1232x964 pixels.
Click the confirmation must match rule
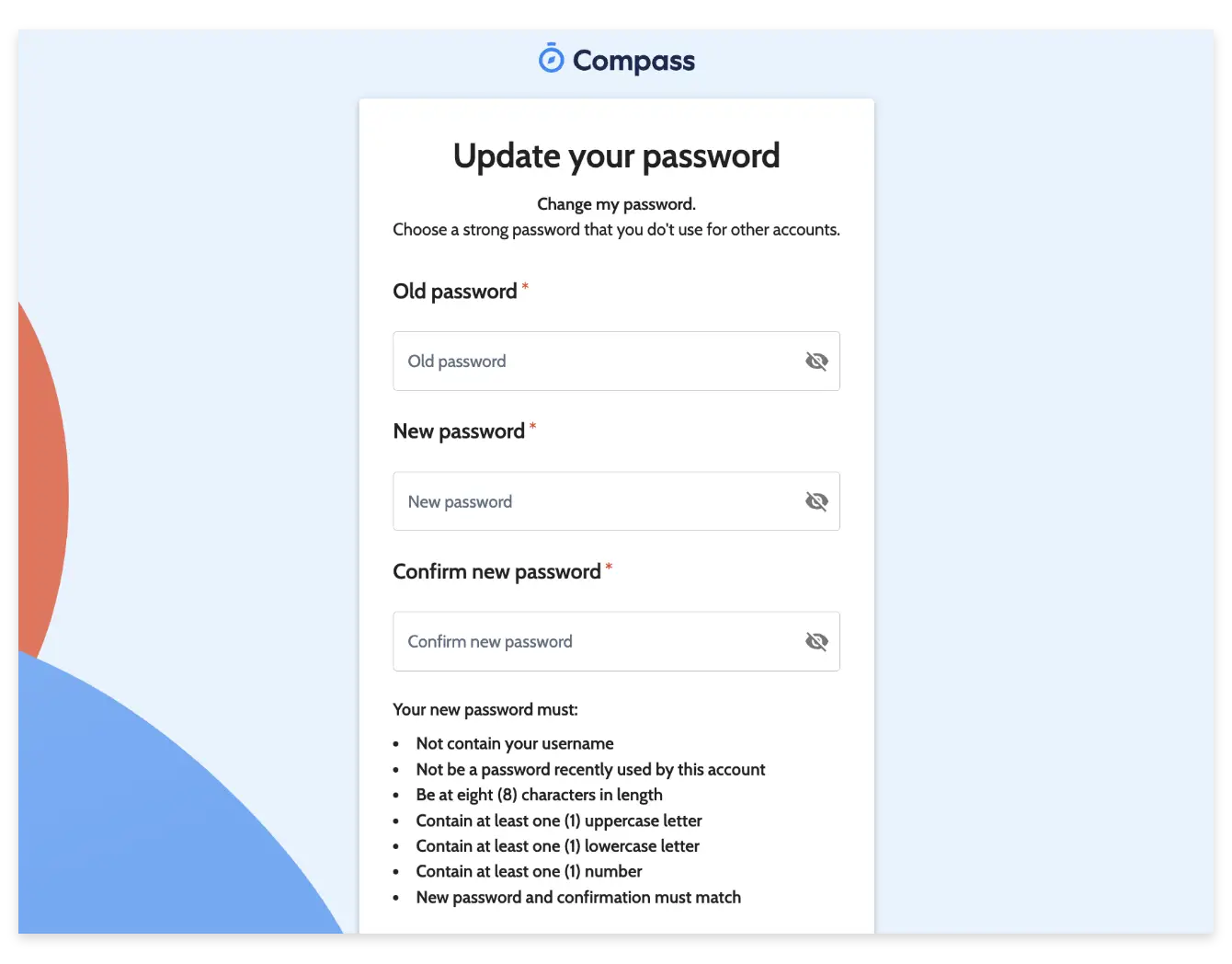(x=578, y=897)
